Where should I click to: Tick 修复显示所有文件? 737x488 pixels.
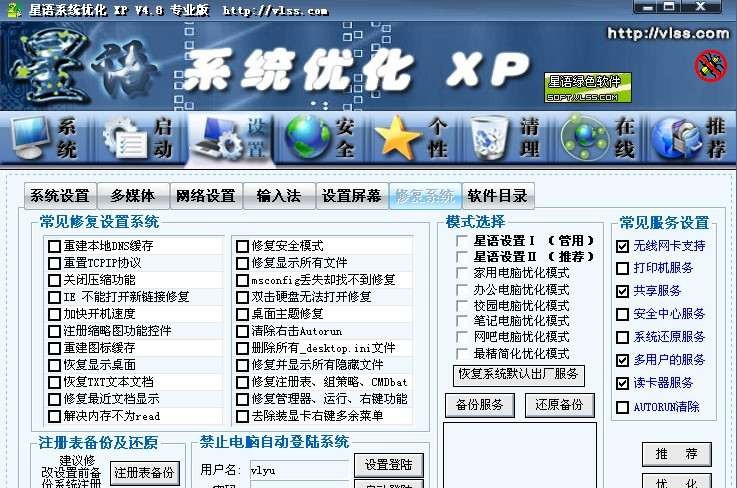[243, 263]
